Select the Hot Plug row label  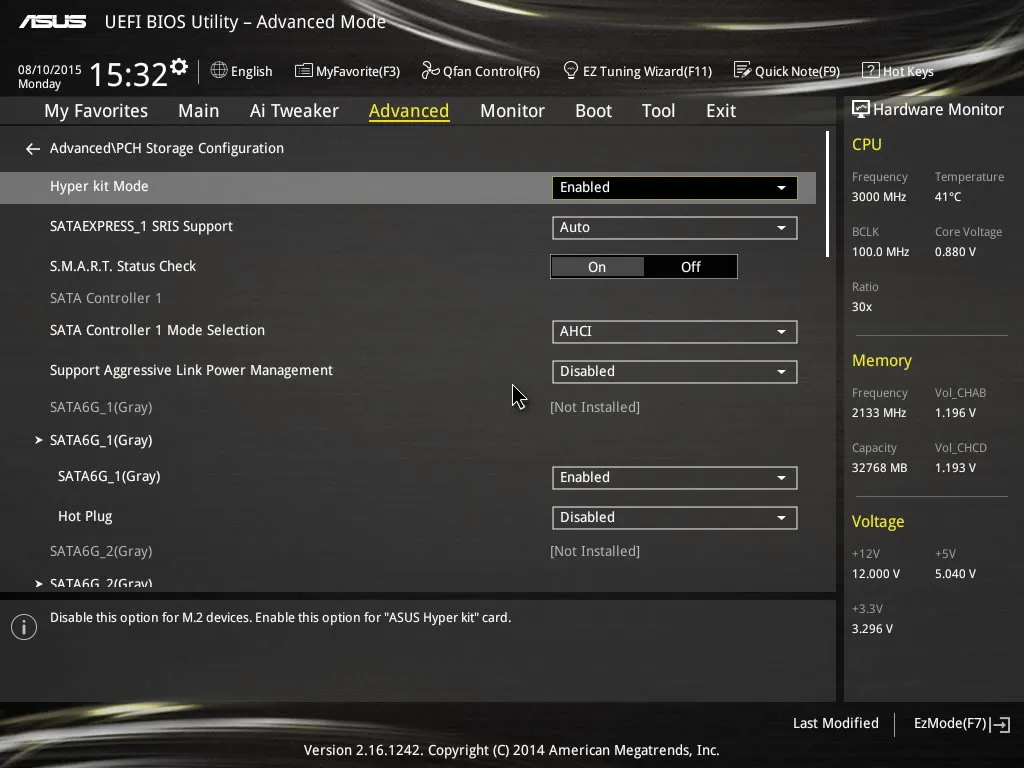tap(85, 517)
